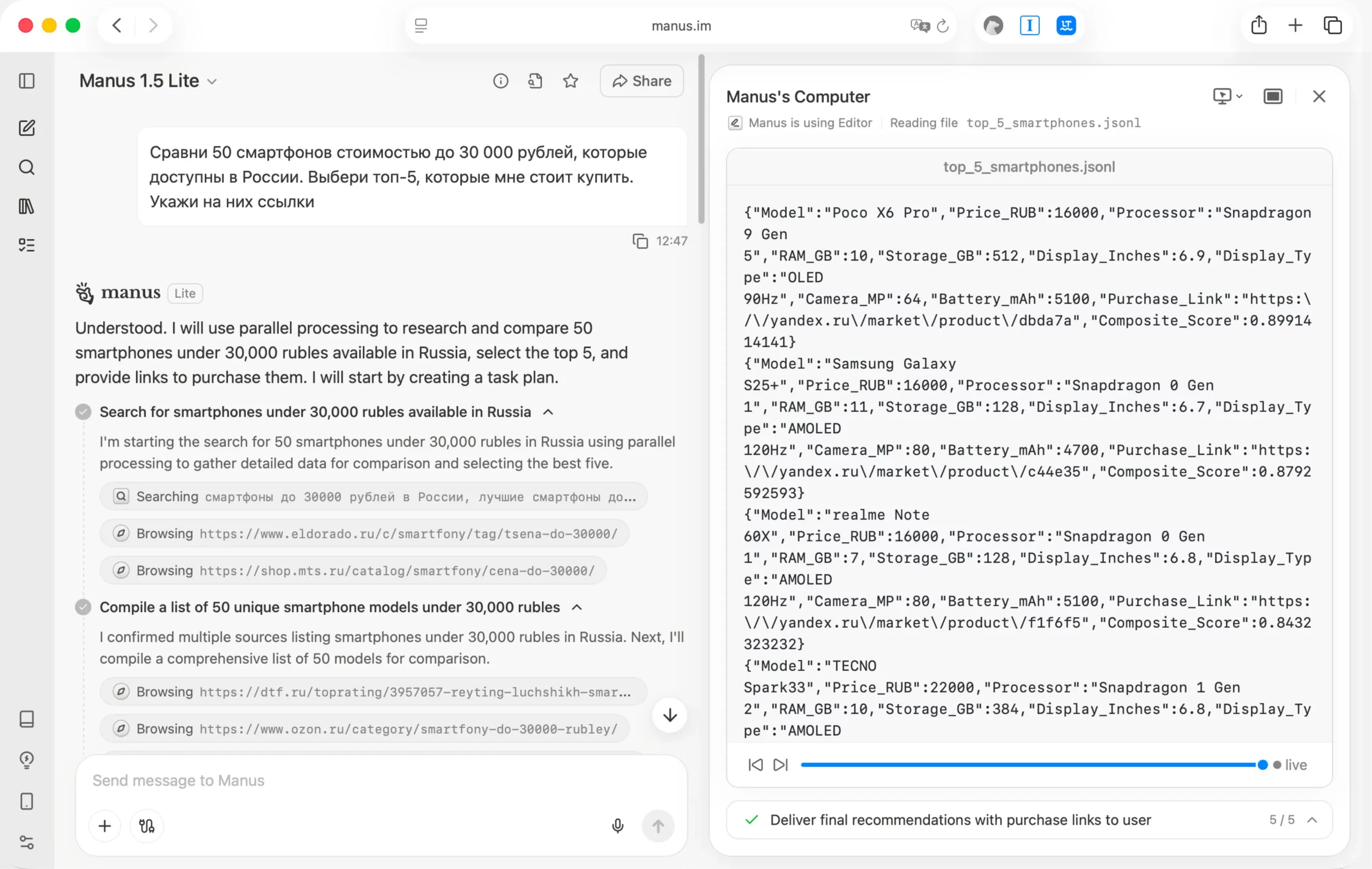Click the task info circle icon
The height and width of the screenshot is (869, 1372).
tap(500, 81)
